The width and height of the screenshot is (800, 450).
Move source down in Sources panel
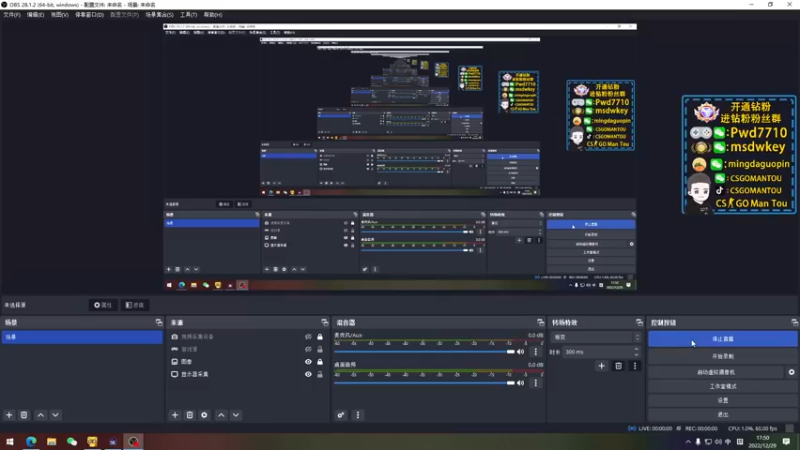pyautogui.click(x=236, y=415)
